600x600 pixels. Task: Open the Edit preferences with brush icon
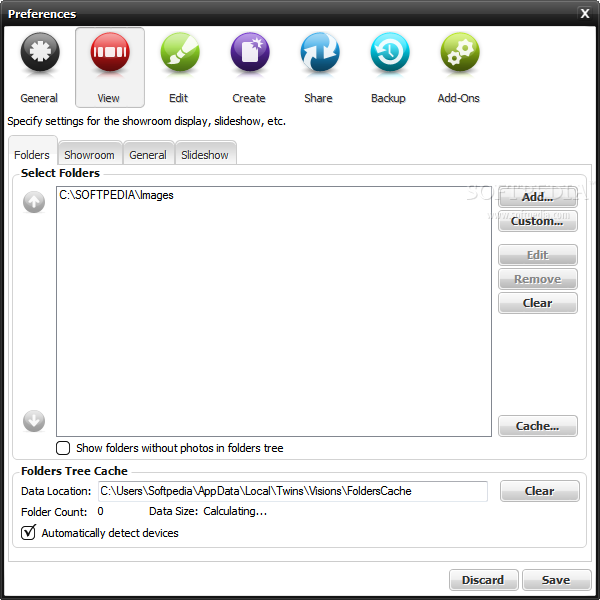coord(179,67)
